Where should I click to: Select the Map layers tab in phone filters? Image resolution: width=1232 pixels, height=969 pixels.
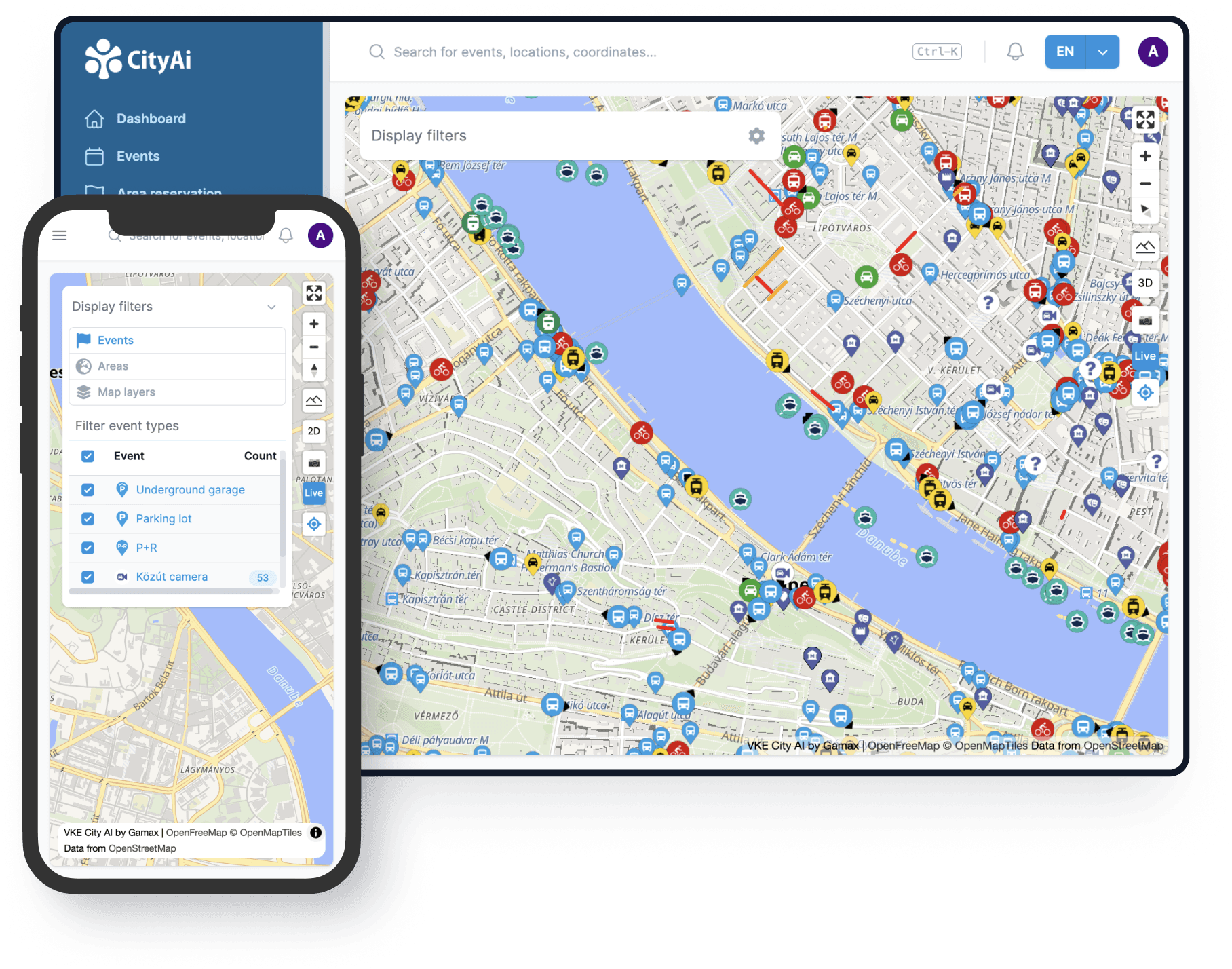[177, 392]
